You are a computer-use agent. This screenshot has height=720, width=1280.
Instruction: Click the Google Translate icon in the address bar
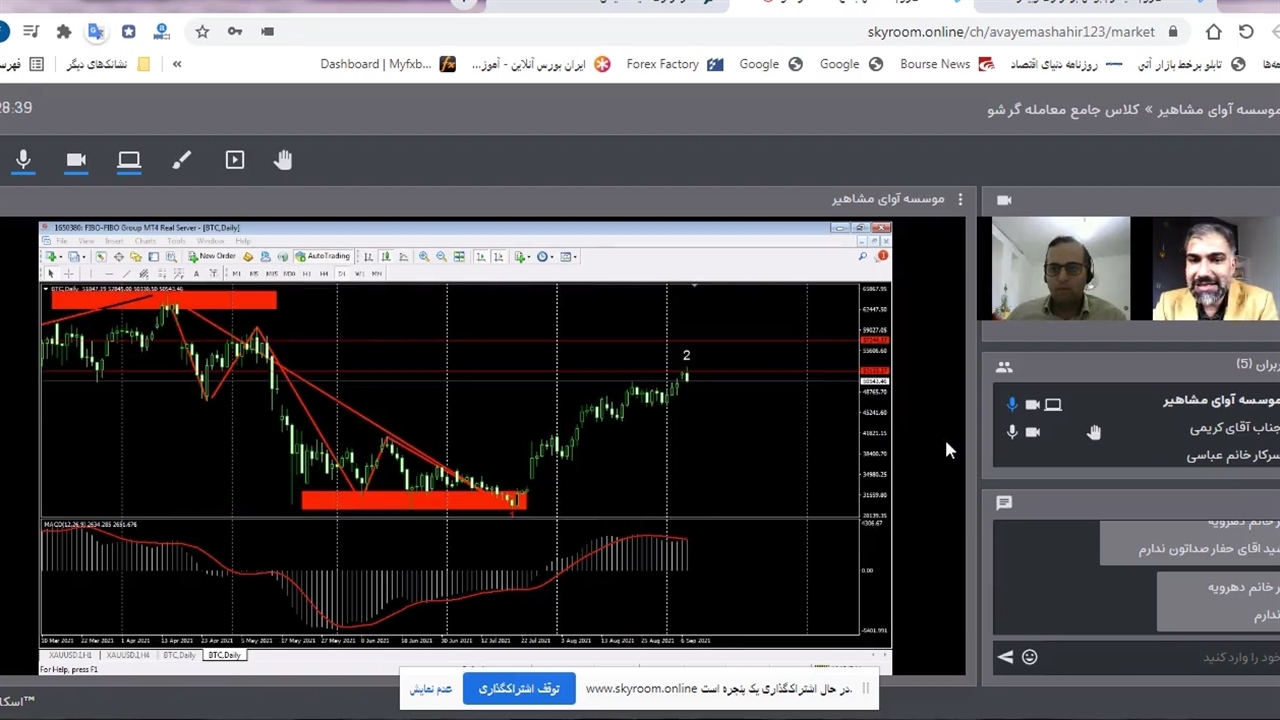click(x=96, y=32)
